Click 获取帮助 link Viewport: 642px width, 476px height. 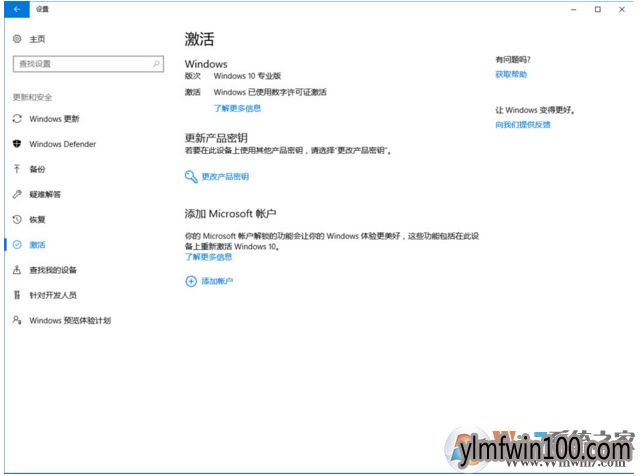pos(511,74)
